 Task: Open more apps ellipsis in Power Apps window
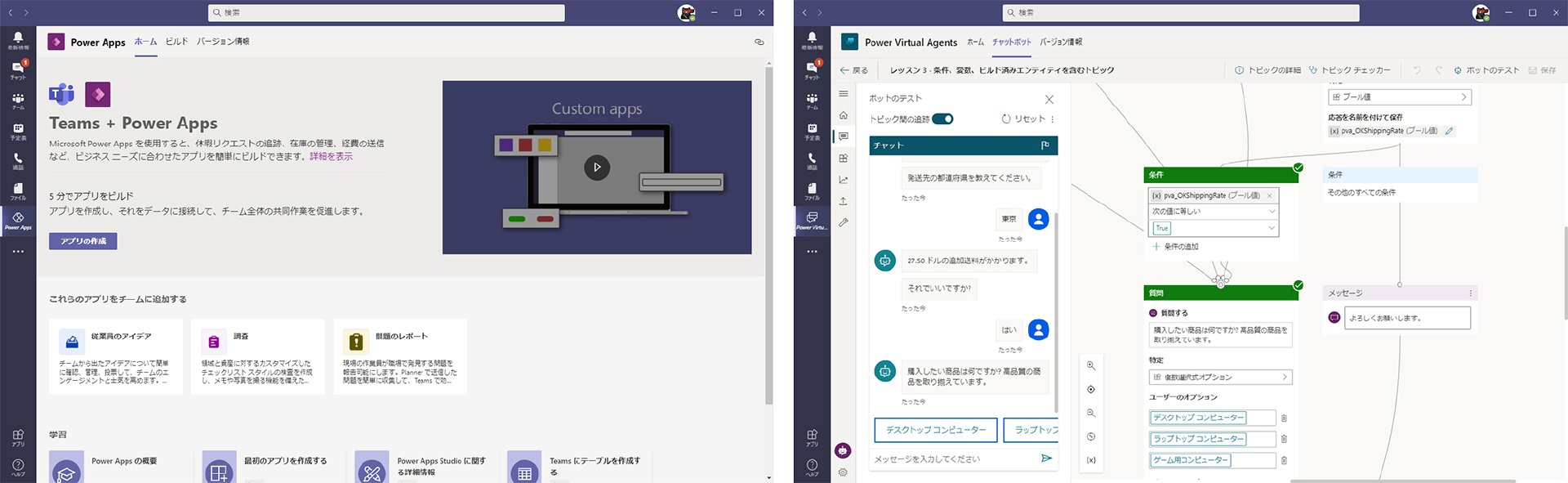pos(18,252)
